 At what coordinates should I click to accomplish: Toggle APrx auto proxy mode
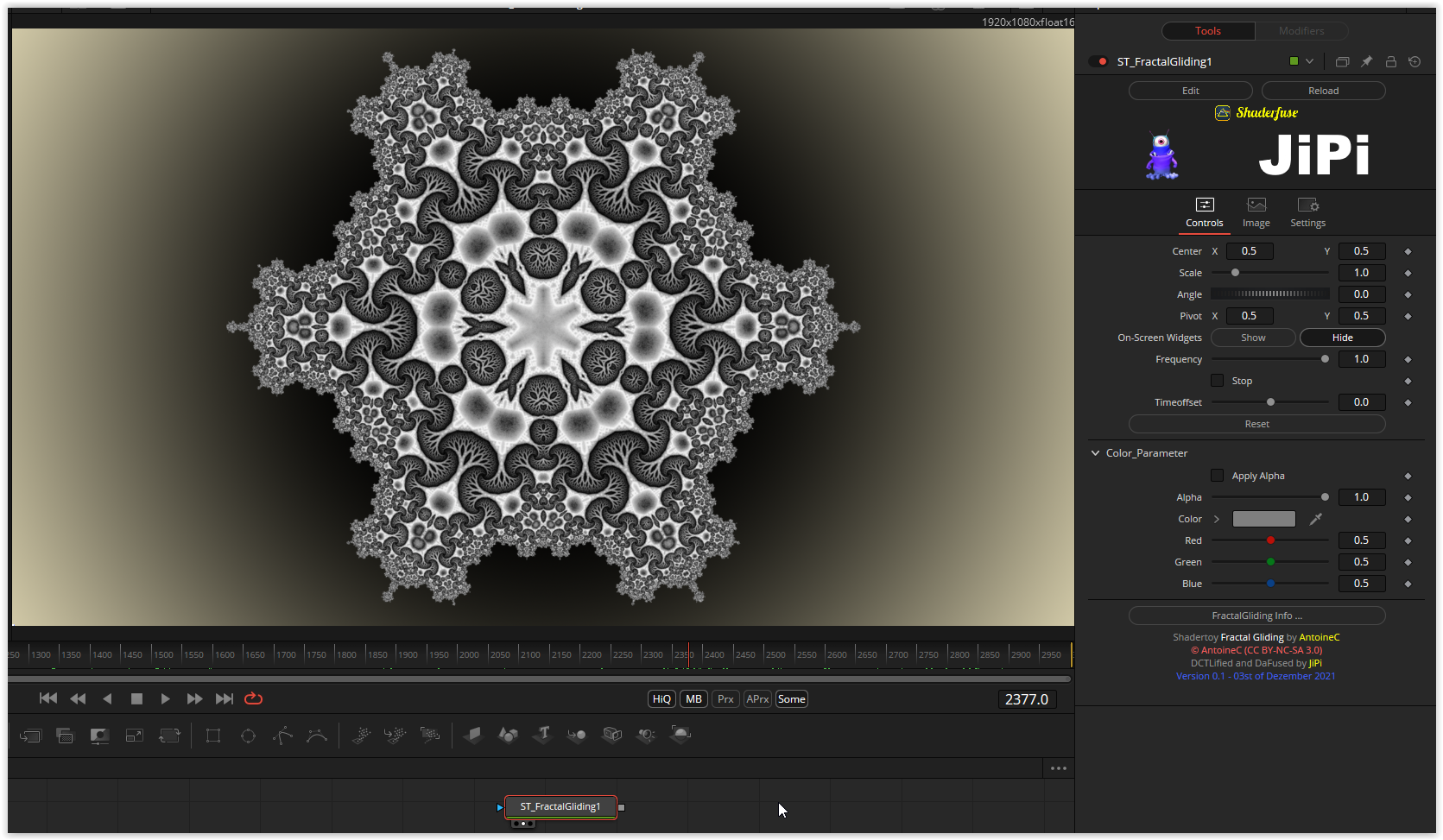pyautogui.click(x=757, y=699)
